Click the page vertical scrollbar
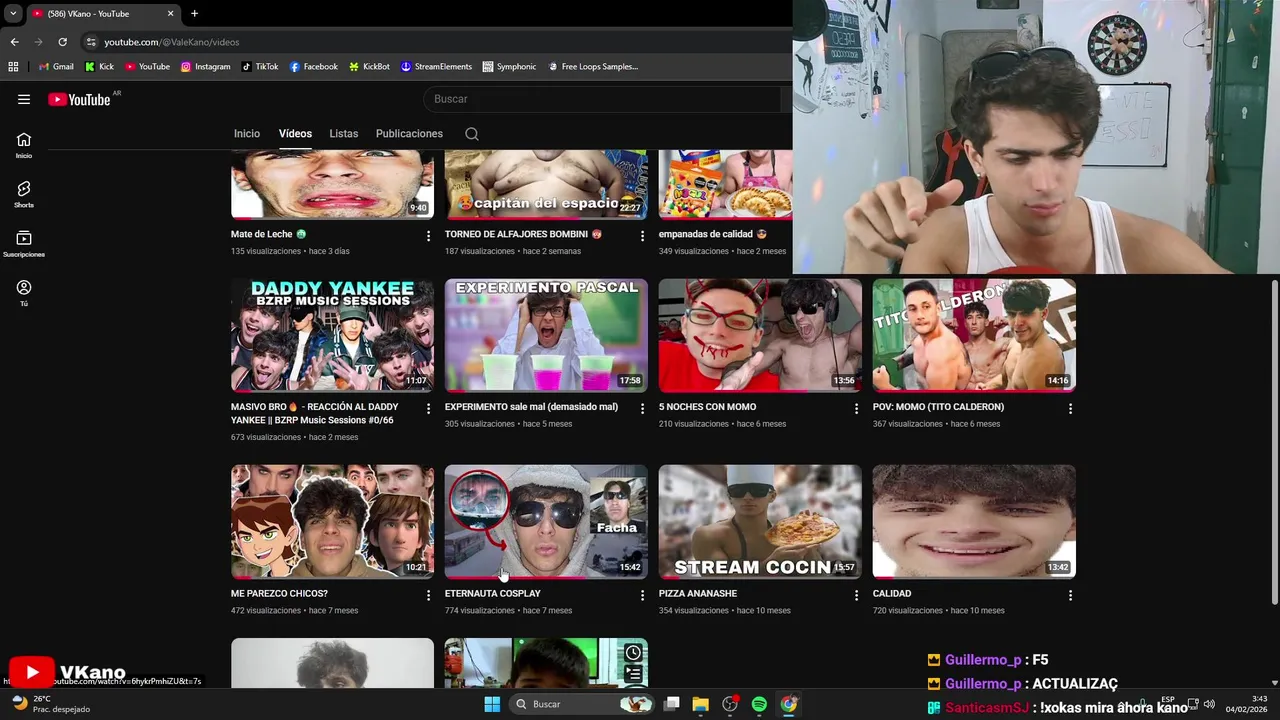The width and height of the screenshot is (1280, 720). 1274,440
